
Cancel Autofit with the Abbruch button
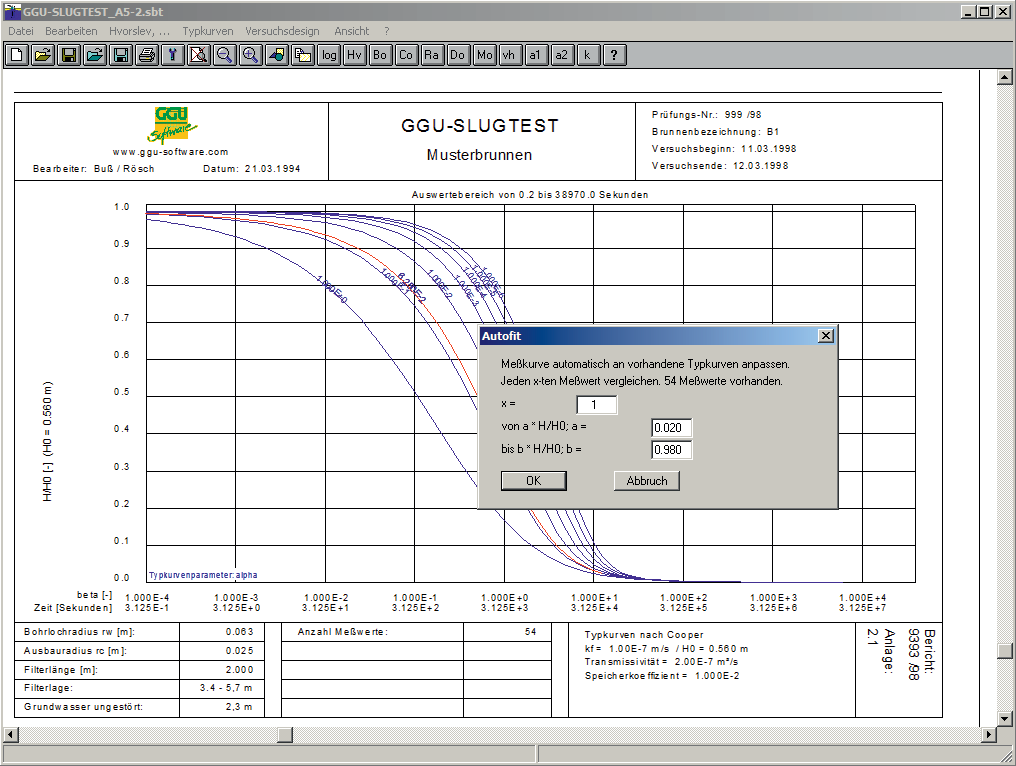[647, 481]
